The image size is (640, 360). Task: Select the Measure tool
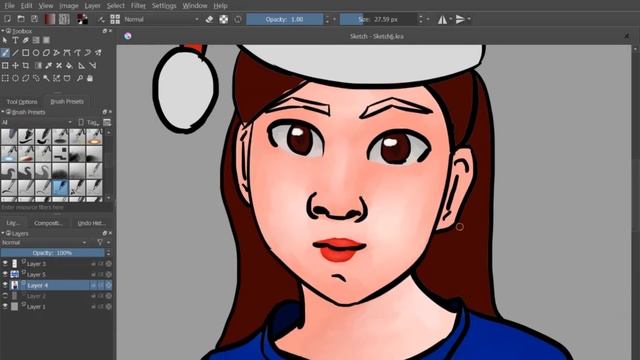[x=93, y=65]
